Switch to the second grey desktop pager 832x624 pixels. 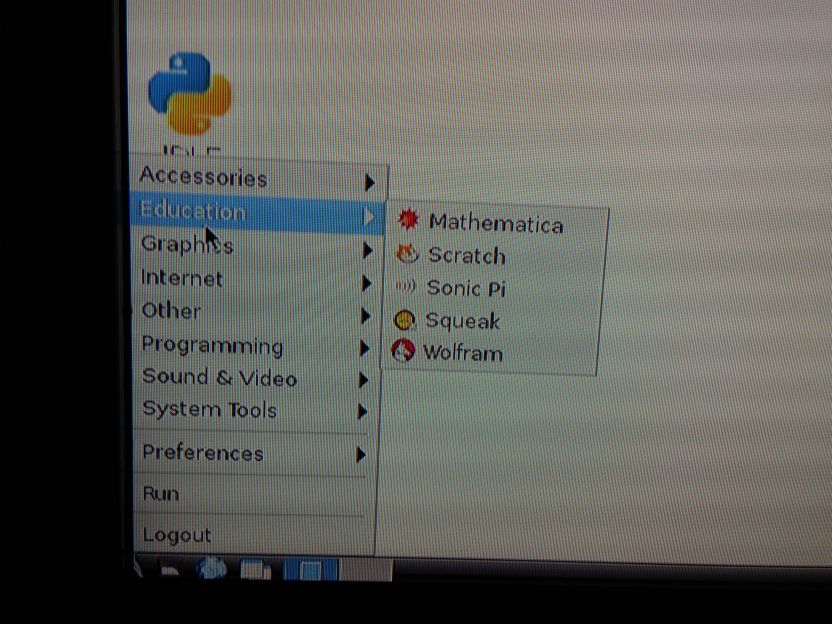coord(366,570)
